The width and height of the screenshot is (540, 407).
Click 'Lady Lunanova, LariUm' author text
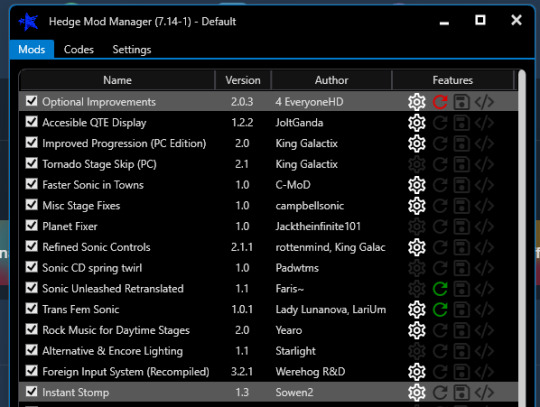click(x=331, y=310)
